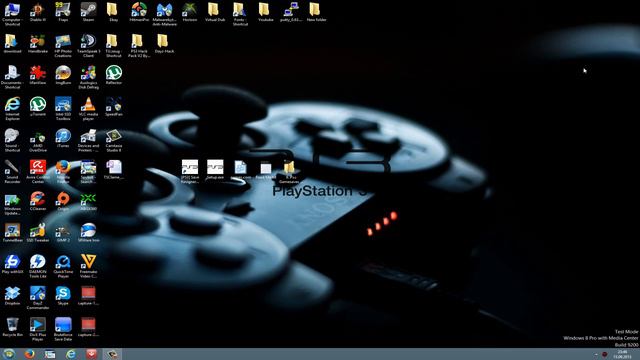The image size is (640, 360).
Task: Launch Steam from the desktop
Action: tap(88, 12)
